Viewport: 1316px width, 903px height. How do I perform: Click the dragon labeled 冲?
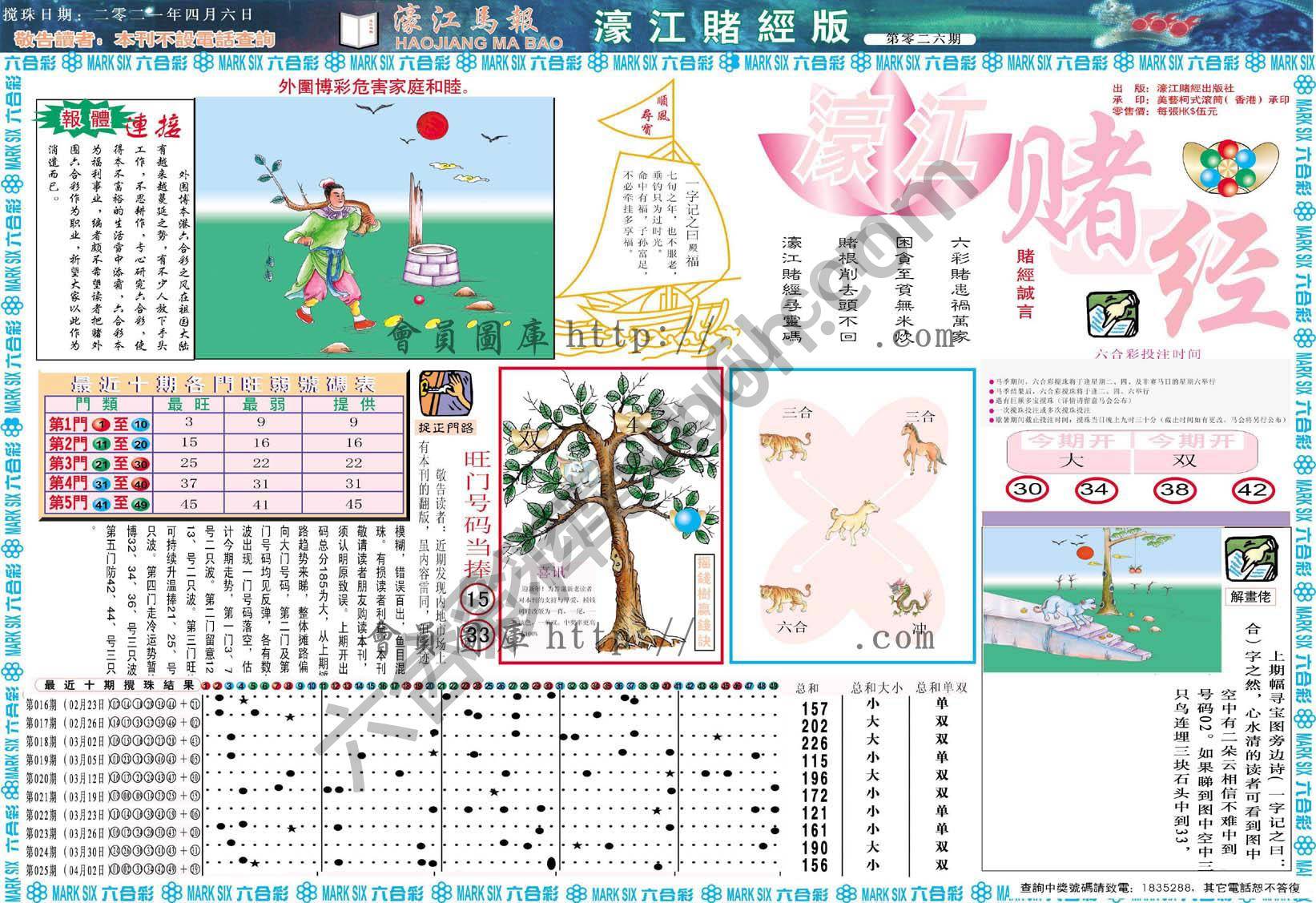coord(909,597)
